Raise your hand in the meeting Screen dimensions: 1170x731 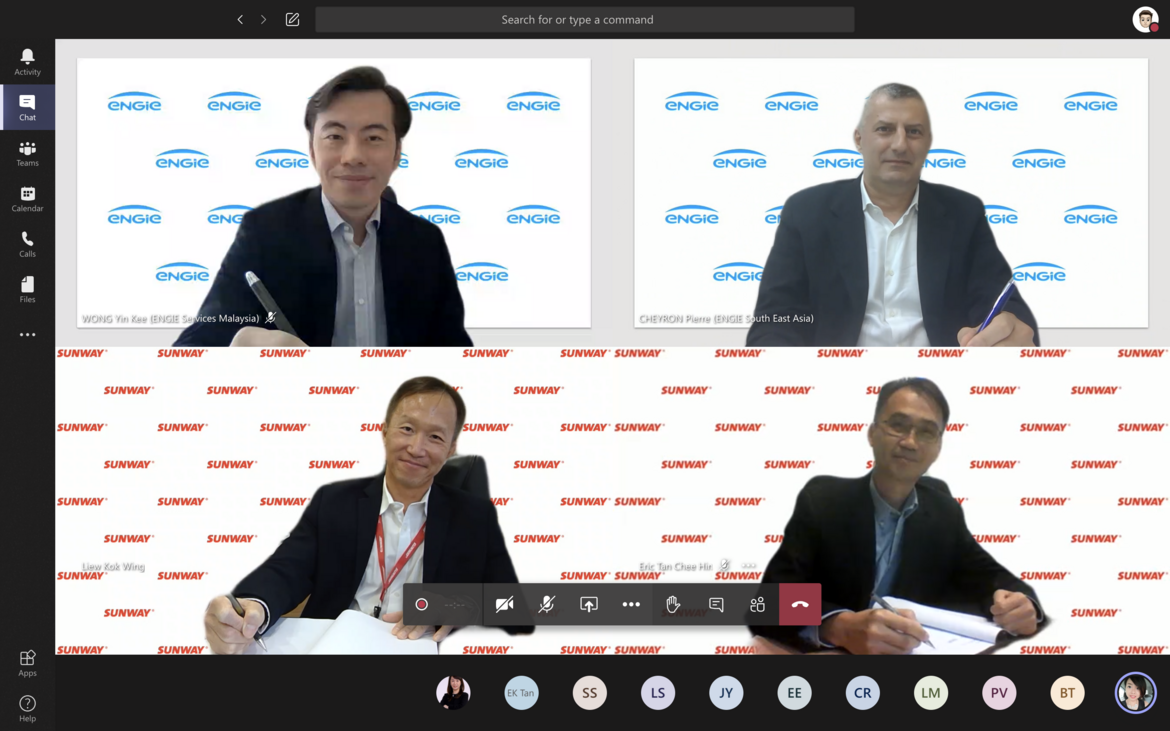[x=673, y=604]
